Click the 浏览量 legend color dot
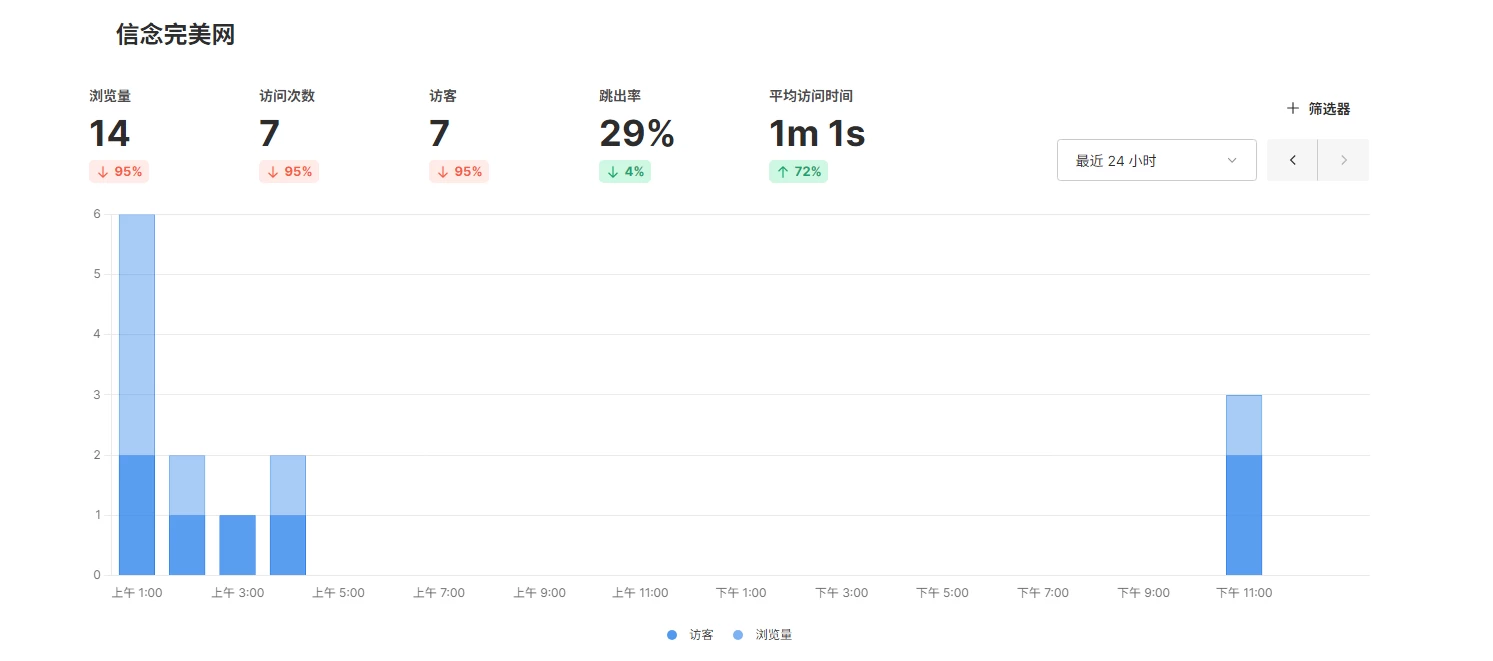This screenshot has height=661, width=1493. click(x=738, y=635)
